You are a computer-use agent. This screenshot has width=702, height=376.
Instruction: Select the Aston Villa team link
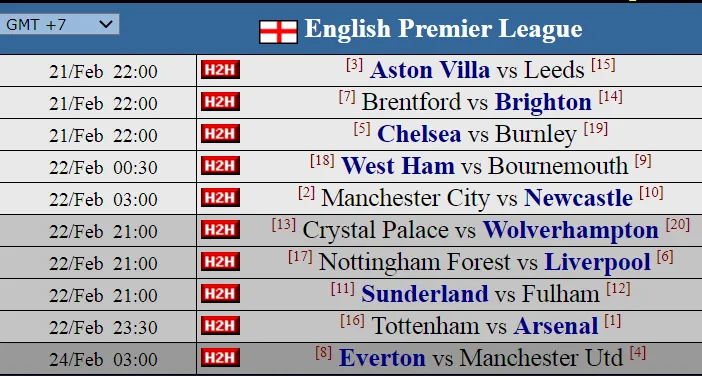(430, 70)
